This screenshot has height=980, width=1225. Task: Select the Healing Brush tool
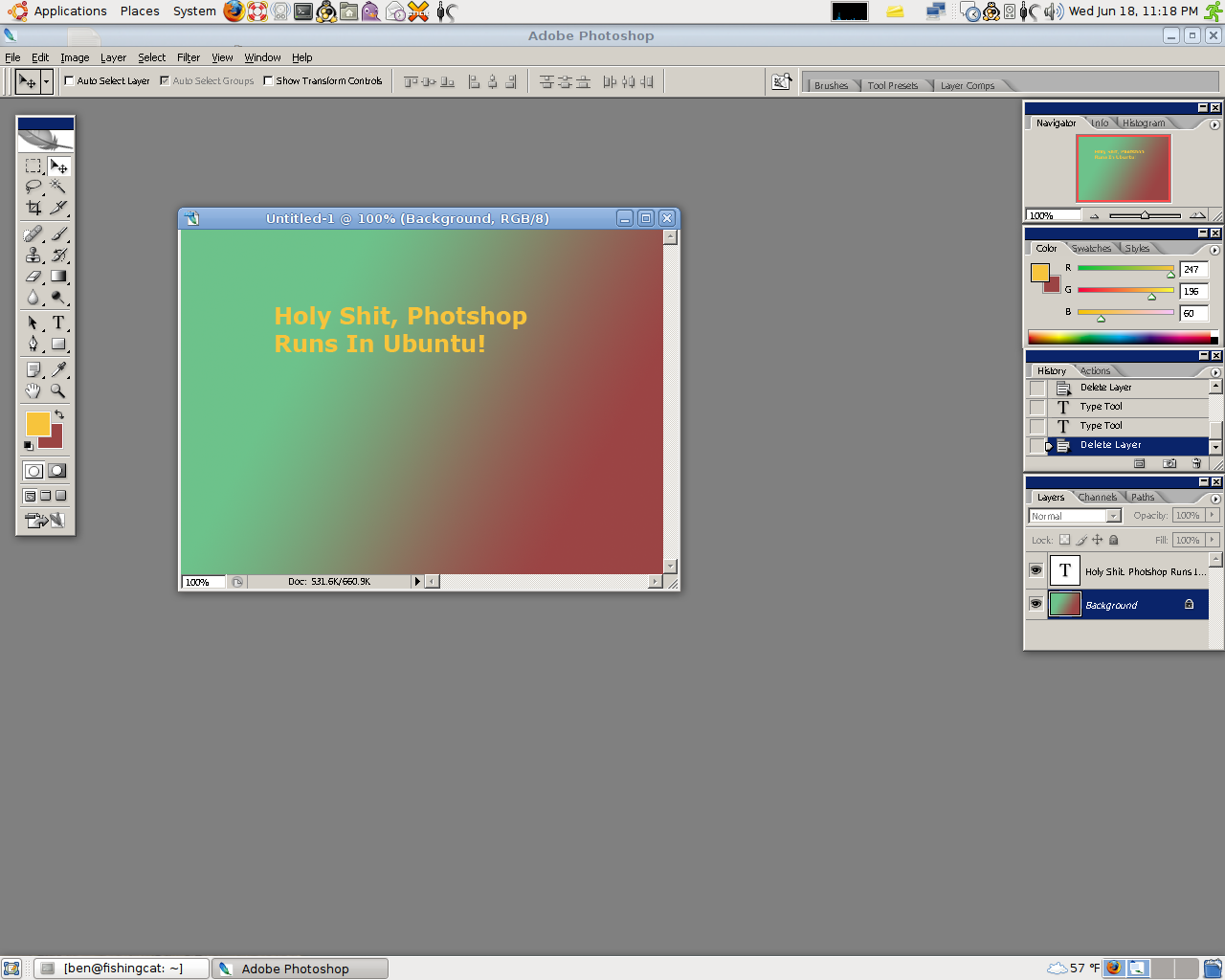33,234
